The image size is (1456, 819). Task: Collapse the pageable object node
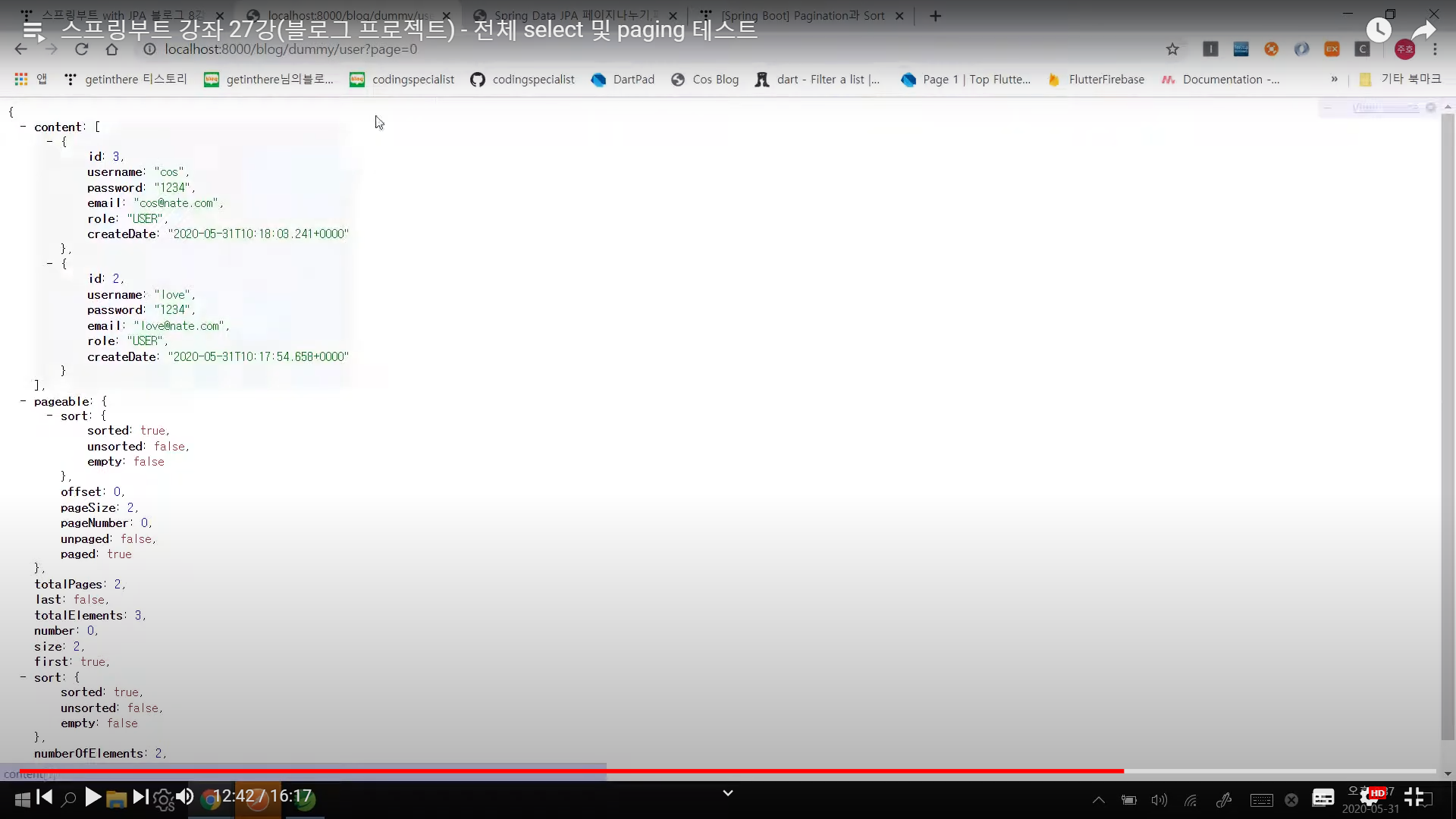tap(23, 401)
